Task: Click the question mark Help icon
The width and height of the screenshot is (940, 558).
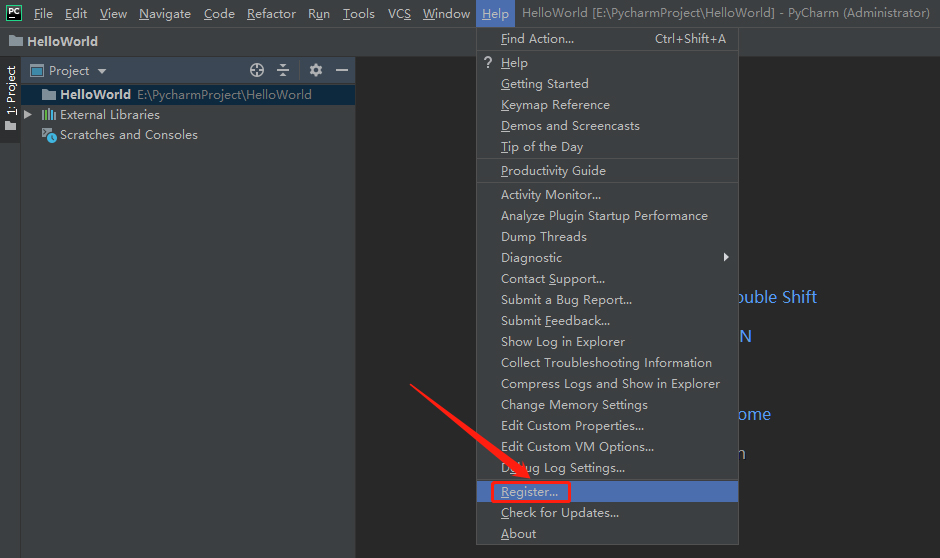Action: tap(488, 62)
